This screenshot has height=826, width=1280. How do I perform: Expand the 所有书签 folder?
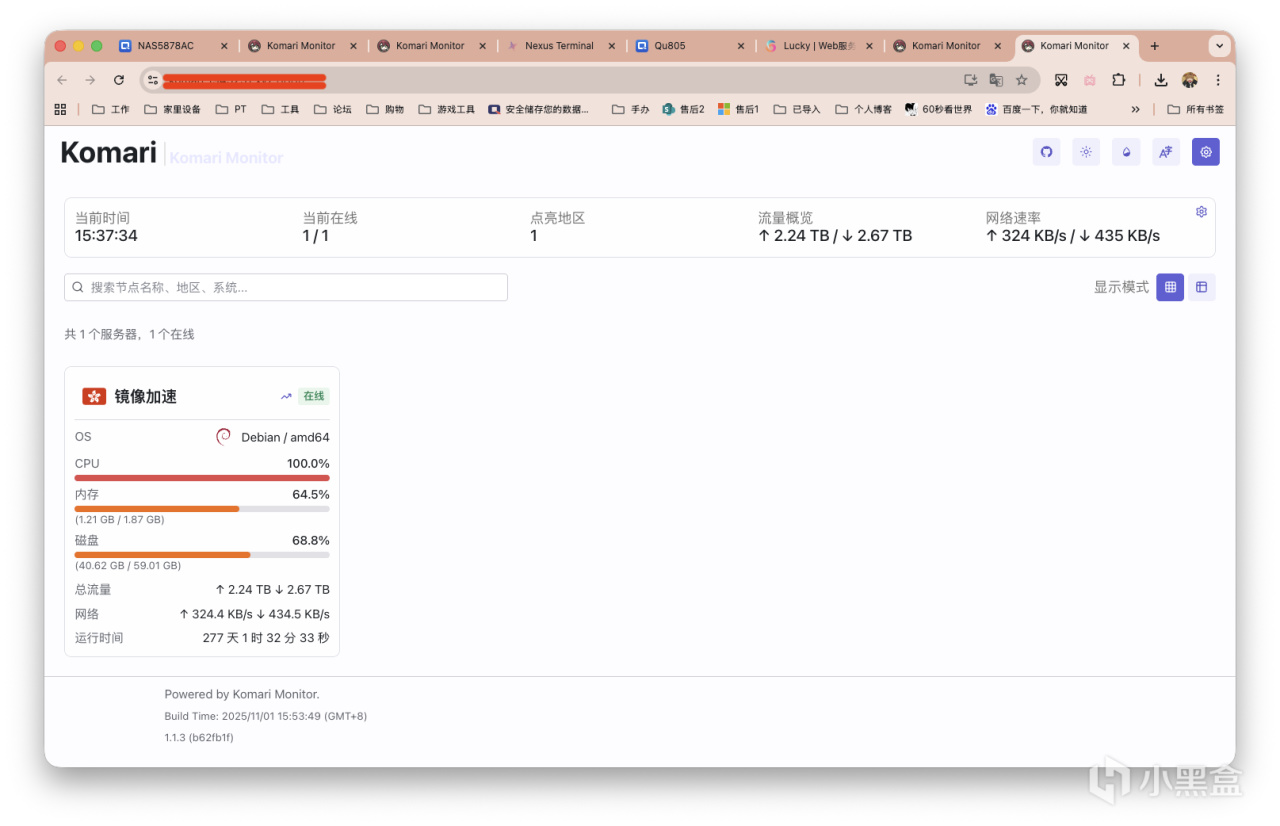1195,109
